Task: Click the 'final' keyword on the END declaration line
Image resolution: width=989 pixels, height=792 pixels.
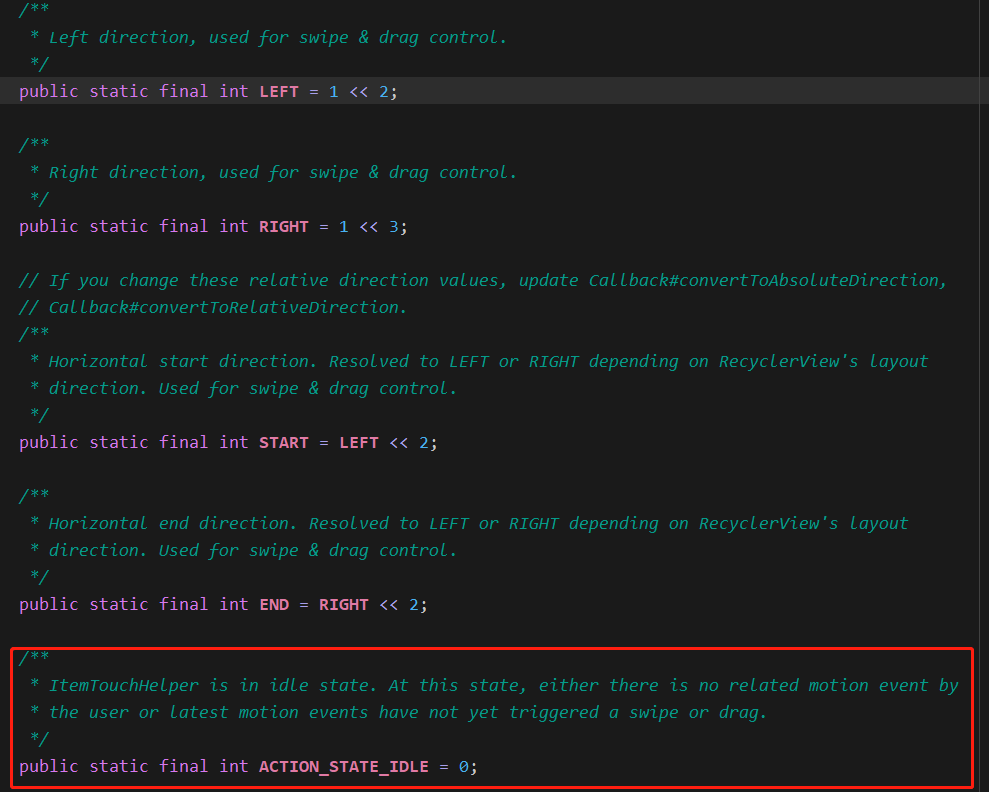Action: point(184,605)
